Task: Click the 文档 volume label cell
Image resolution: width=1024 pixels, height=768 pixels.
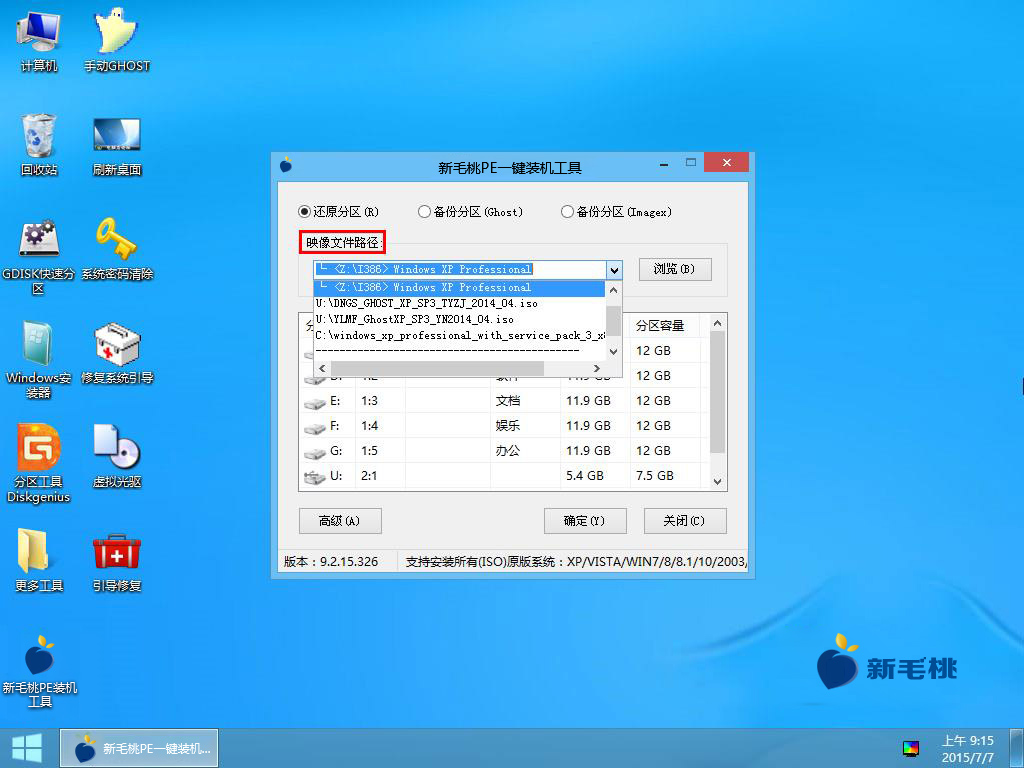Action: [x=507, y=401]
